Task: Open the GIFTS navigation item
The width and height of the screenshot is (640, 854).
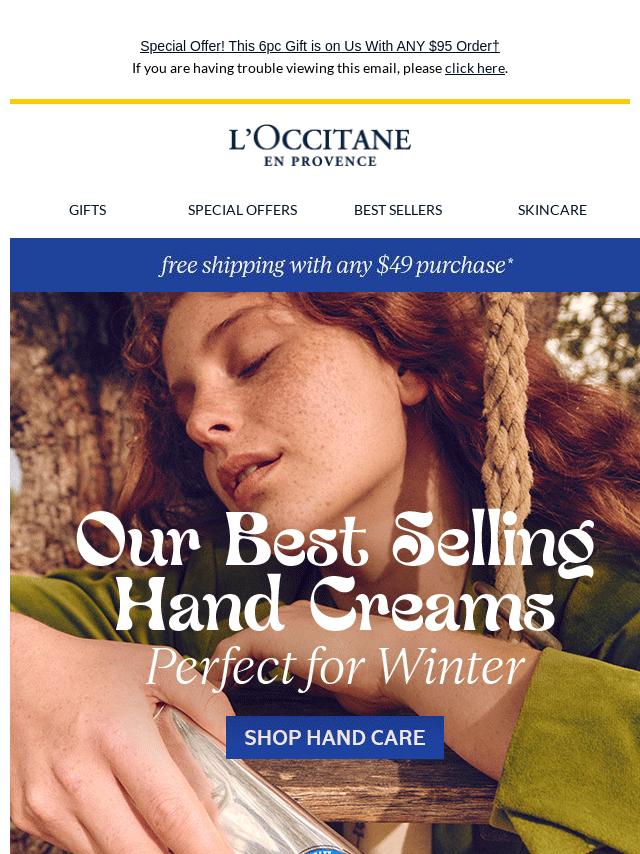Action: (x=87, y=210)
